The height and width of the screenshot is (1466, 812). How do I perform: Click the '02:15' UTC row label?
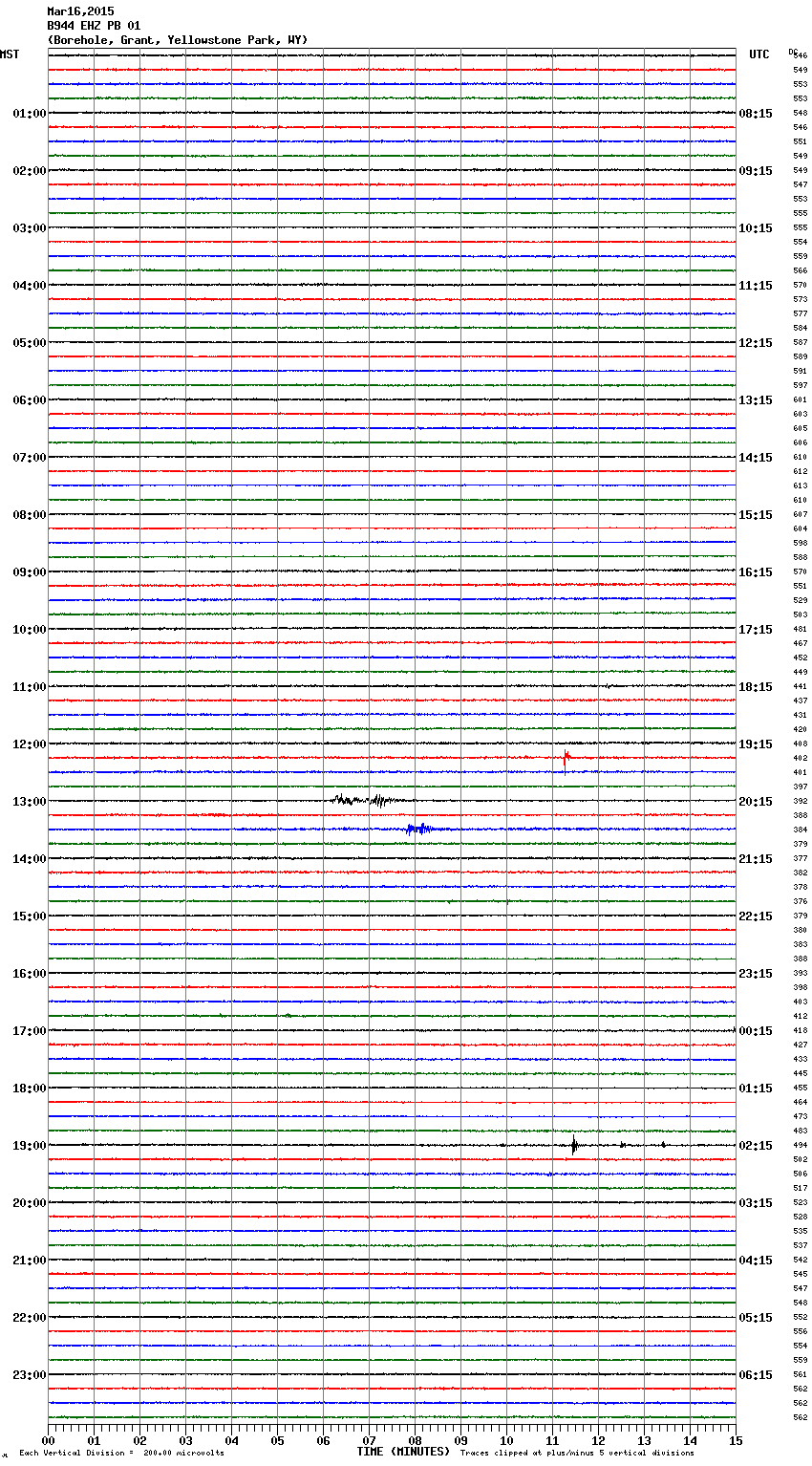tap(756, 1146)
